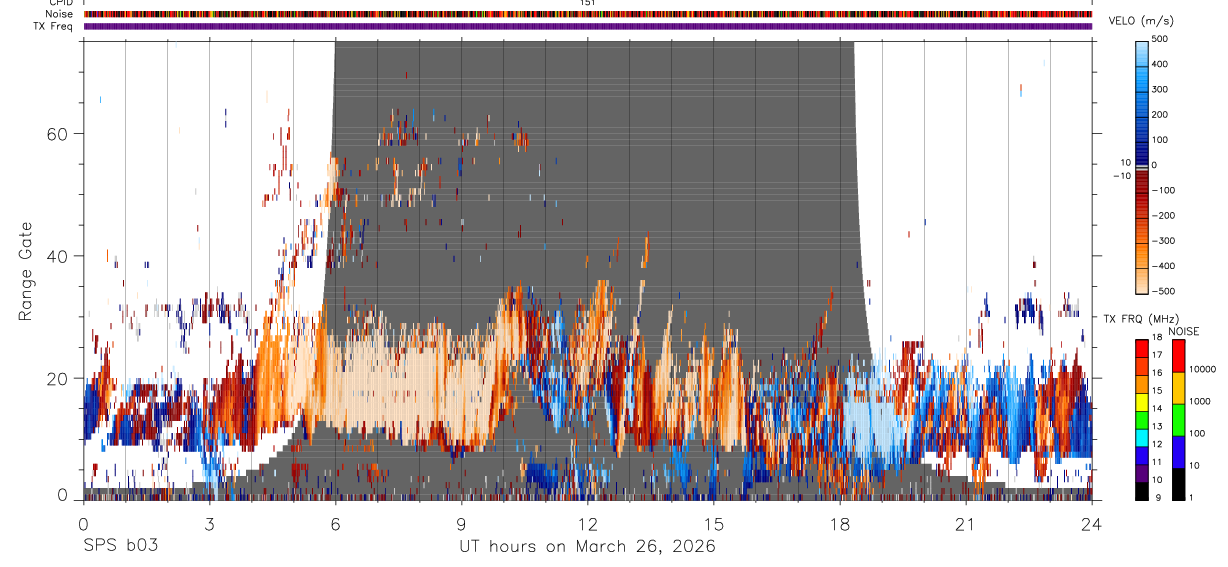Click the 'NOISE' legend title
Screen dimensions: 1228x567
pos(1184,331)
